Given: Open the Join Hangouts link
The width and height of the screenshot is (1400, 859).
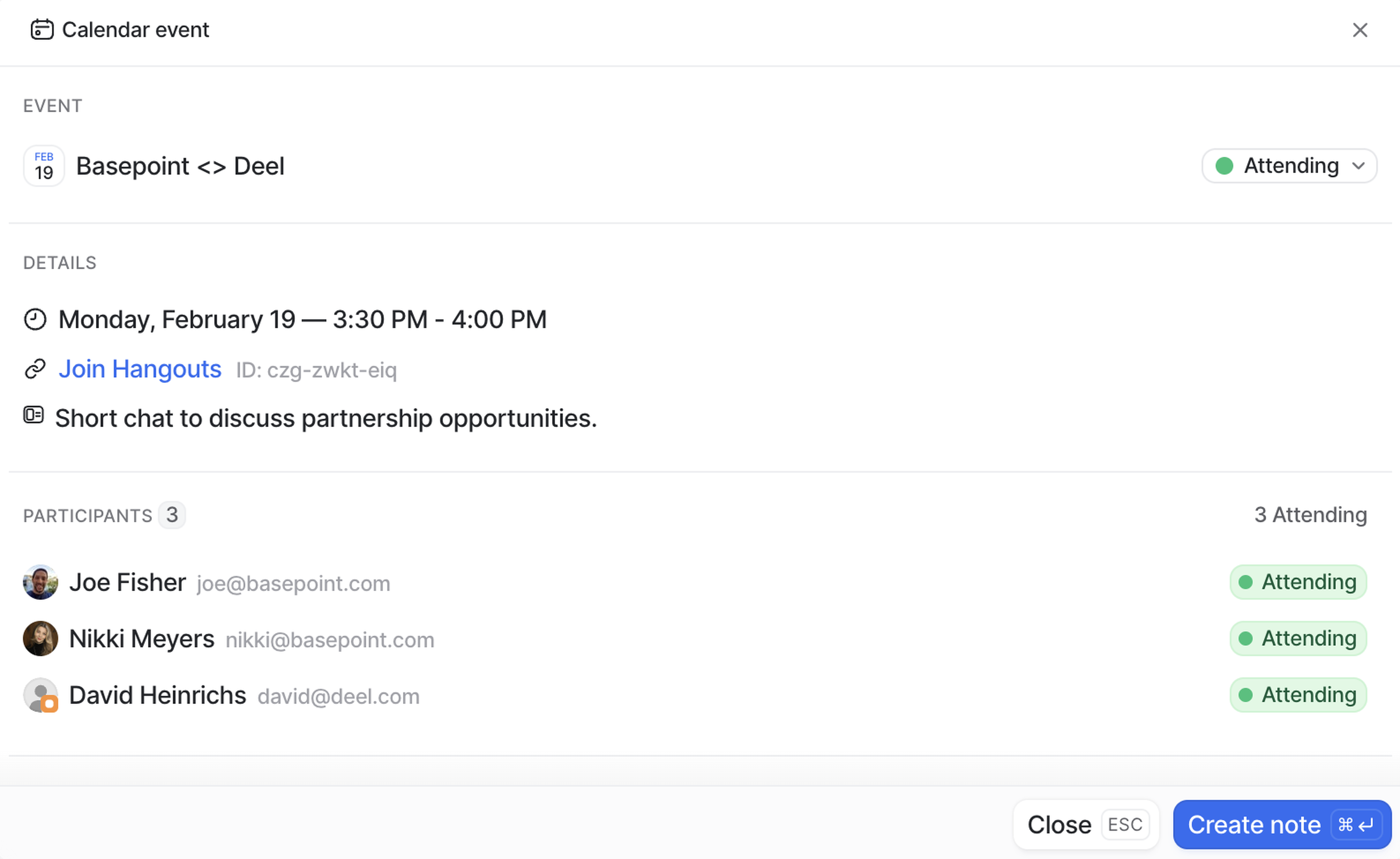Looking at the screenshot, I should click(140, 369).
